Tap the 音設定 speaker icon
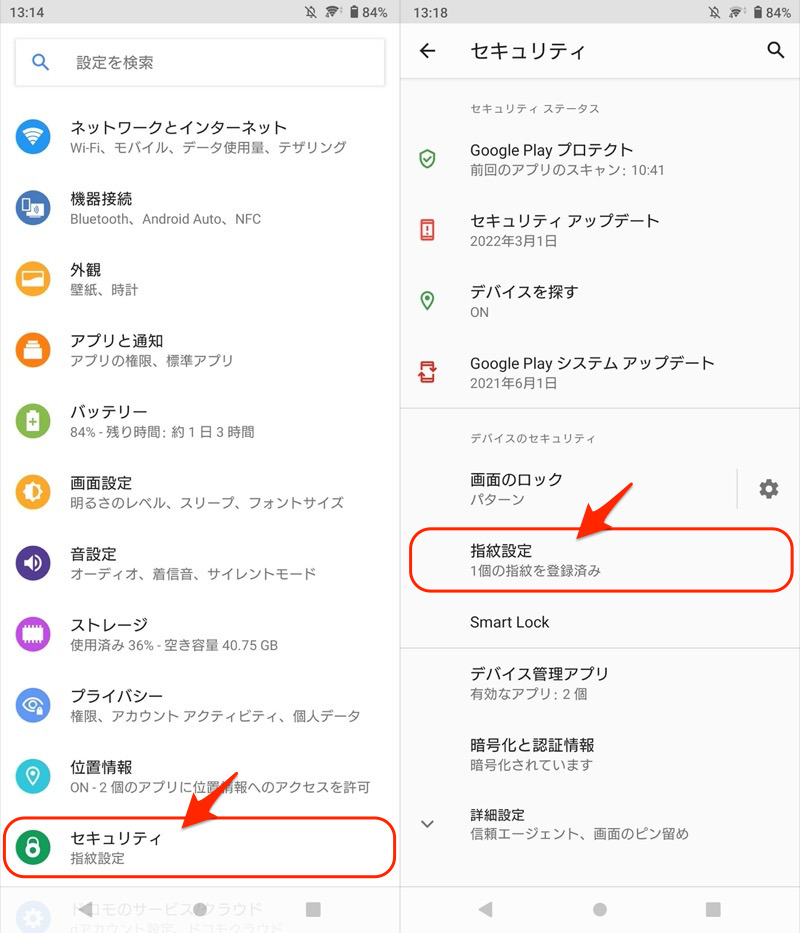The width and height of the screenshot is (800, 933). click(33, 563)
